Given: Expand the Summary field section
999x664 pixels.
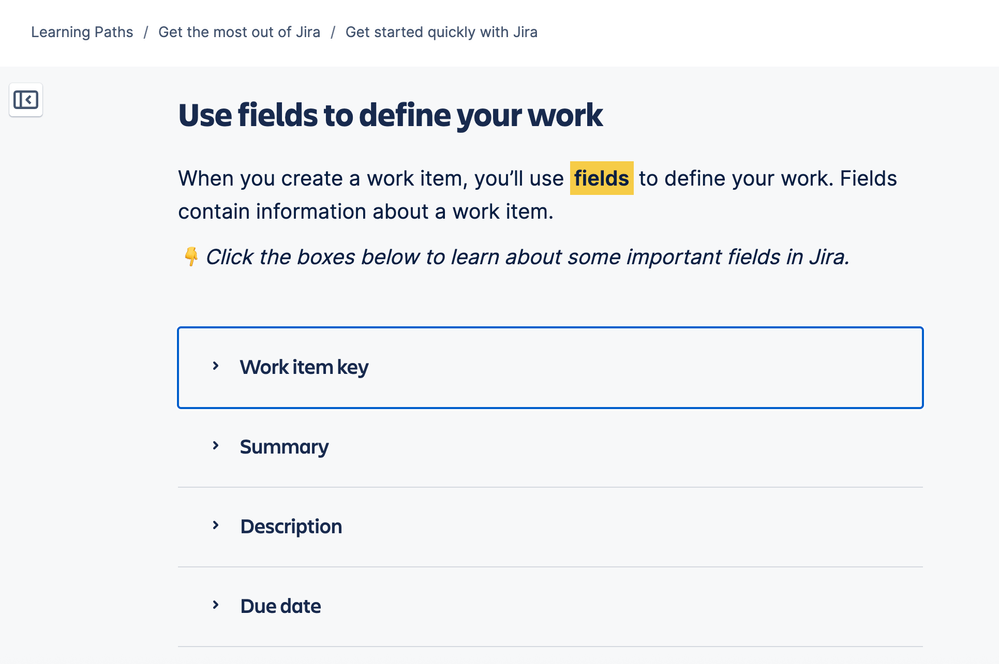Looking at the screenshot, I should point(284,447).
